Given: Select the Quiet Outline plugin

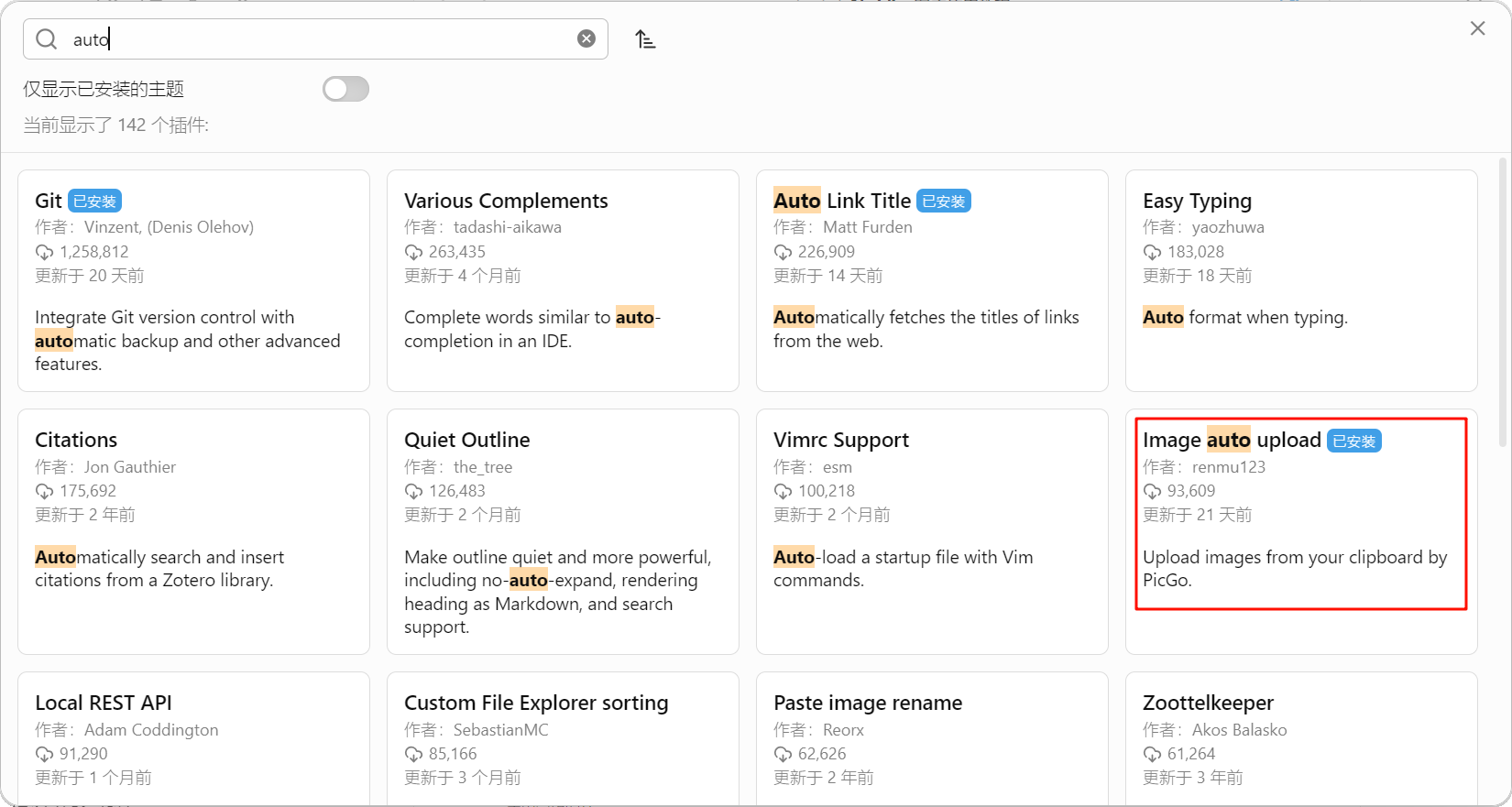Looking at the screenshot, I should [x=563, y=531].
